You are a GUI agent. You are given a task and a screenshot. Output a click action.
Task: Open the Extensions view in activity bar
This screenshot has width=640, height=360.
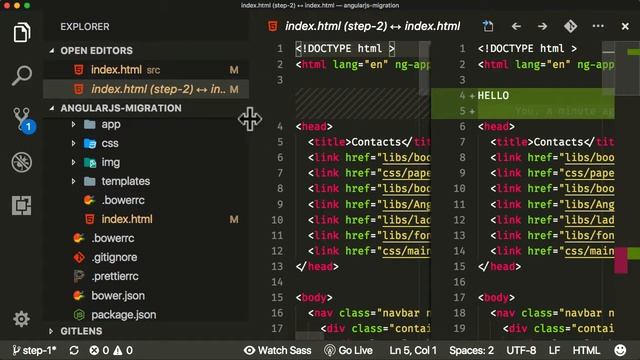coord(22,205)
